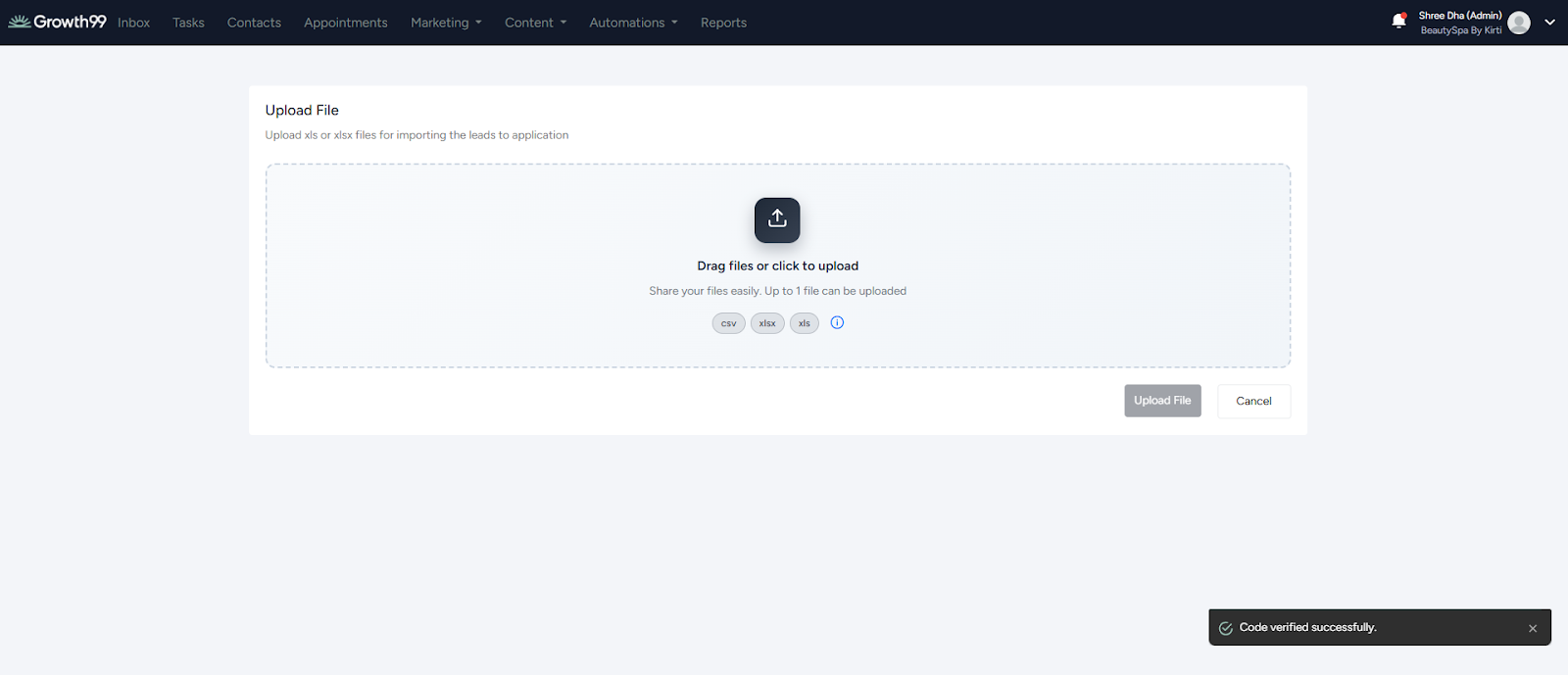The width and height of the screenshot is (1568, 675).
Task: Open the Tasks page
Action: [x=188, y=23]
